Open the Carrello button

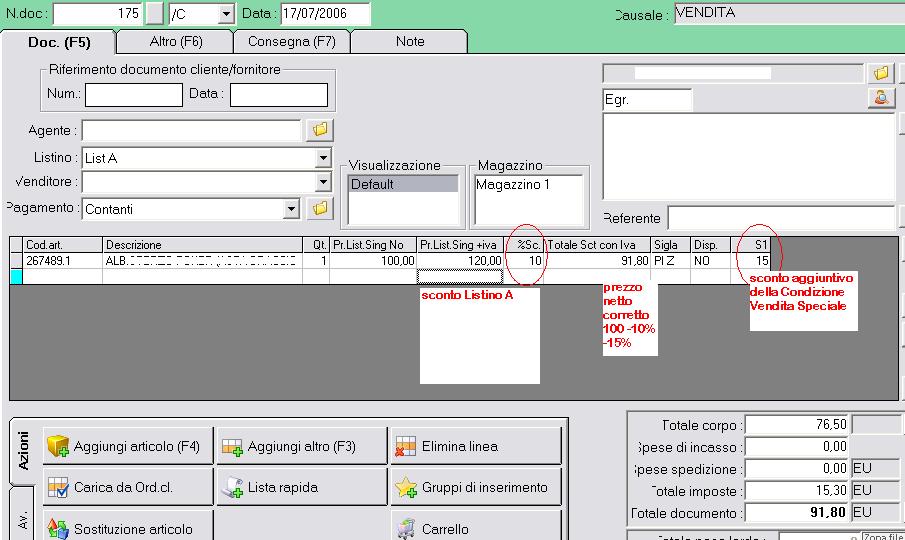tap(476, 526)
